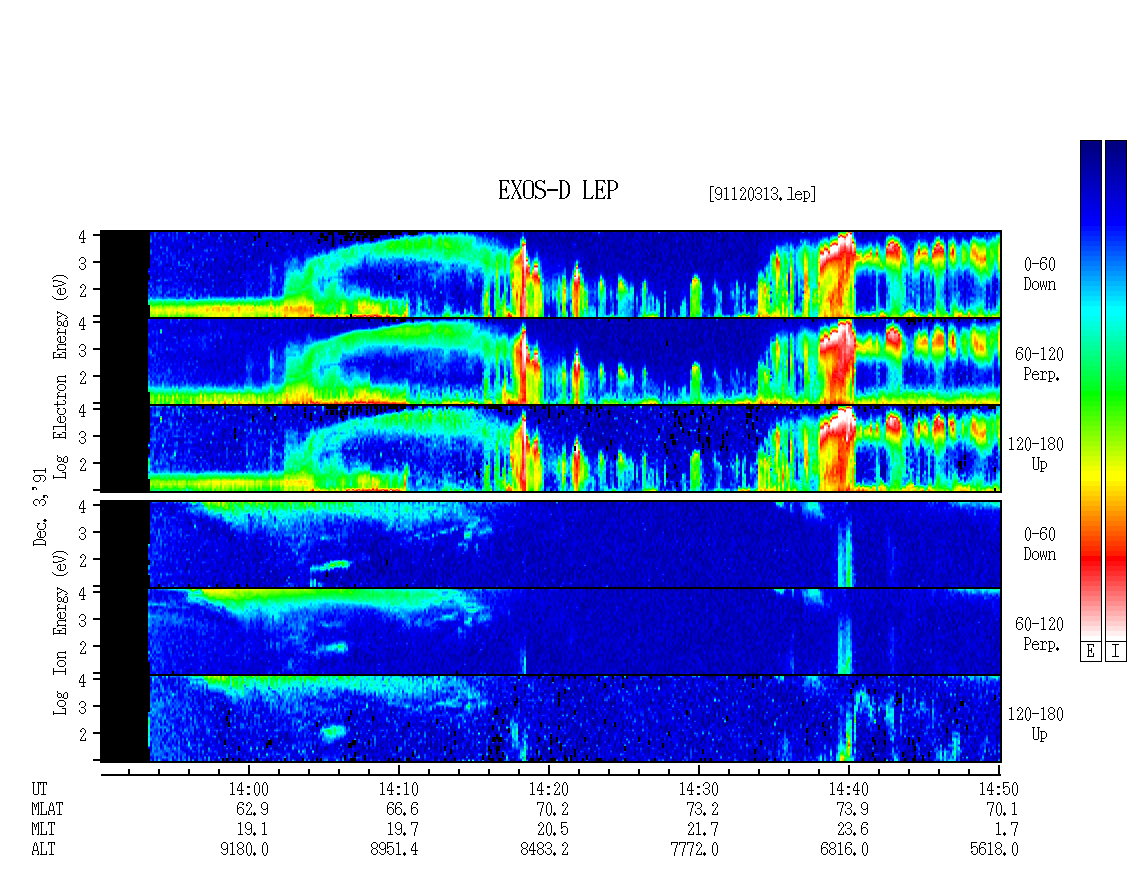Click the ALT value 5618.0
The image size is (1130, 875).
(x=995, y=850)
